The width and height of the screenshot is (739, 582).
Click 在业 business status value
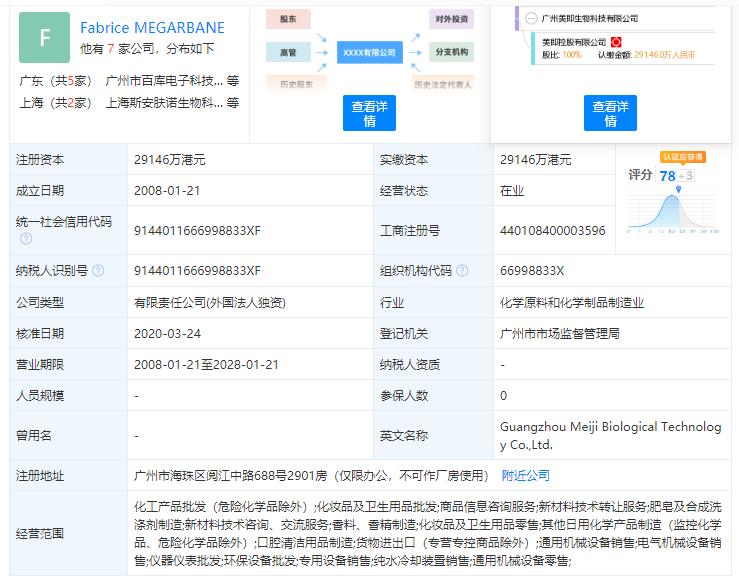point(512,191)
